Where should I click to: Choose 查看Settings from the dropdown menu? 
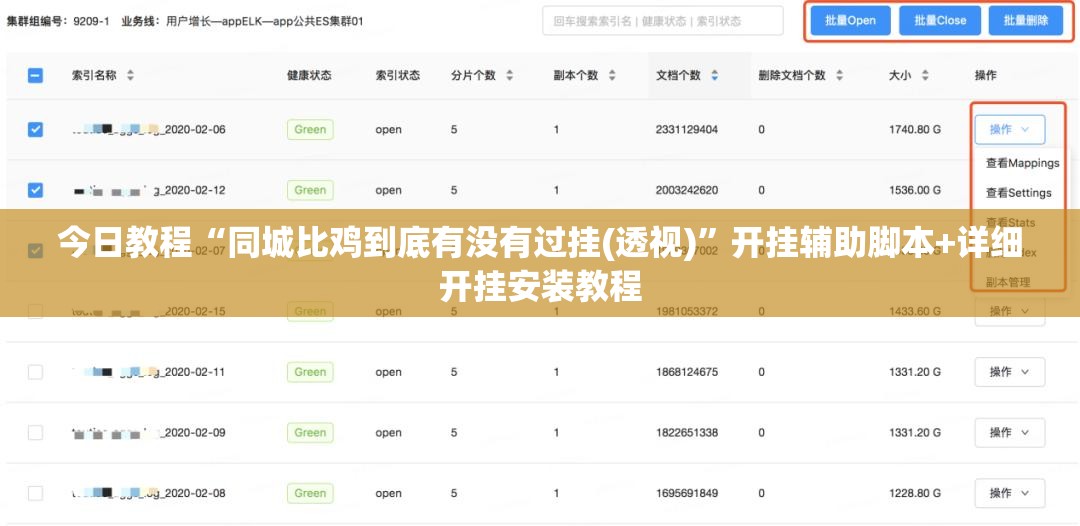click(x=1019, y=193)
